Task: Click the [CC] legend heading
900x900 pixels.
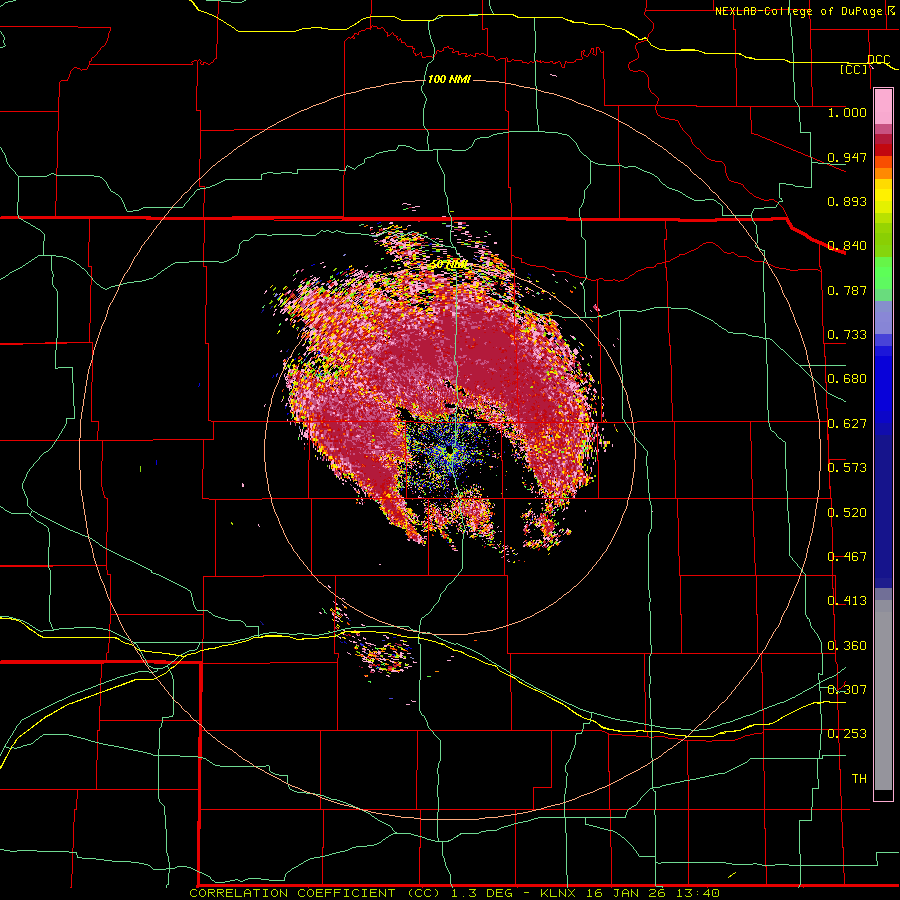Action: [x=854, y=69]
